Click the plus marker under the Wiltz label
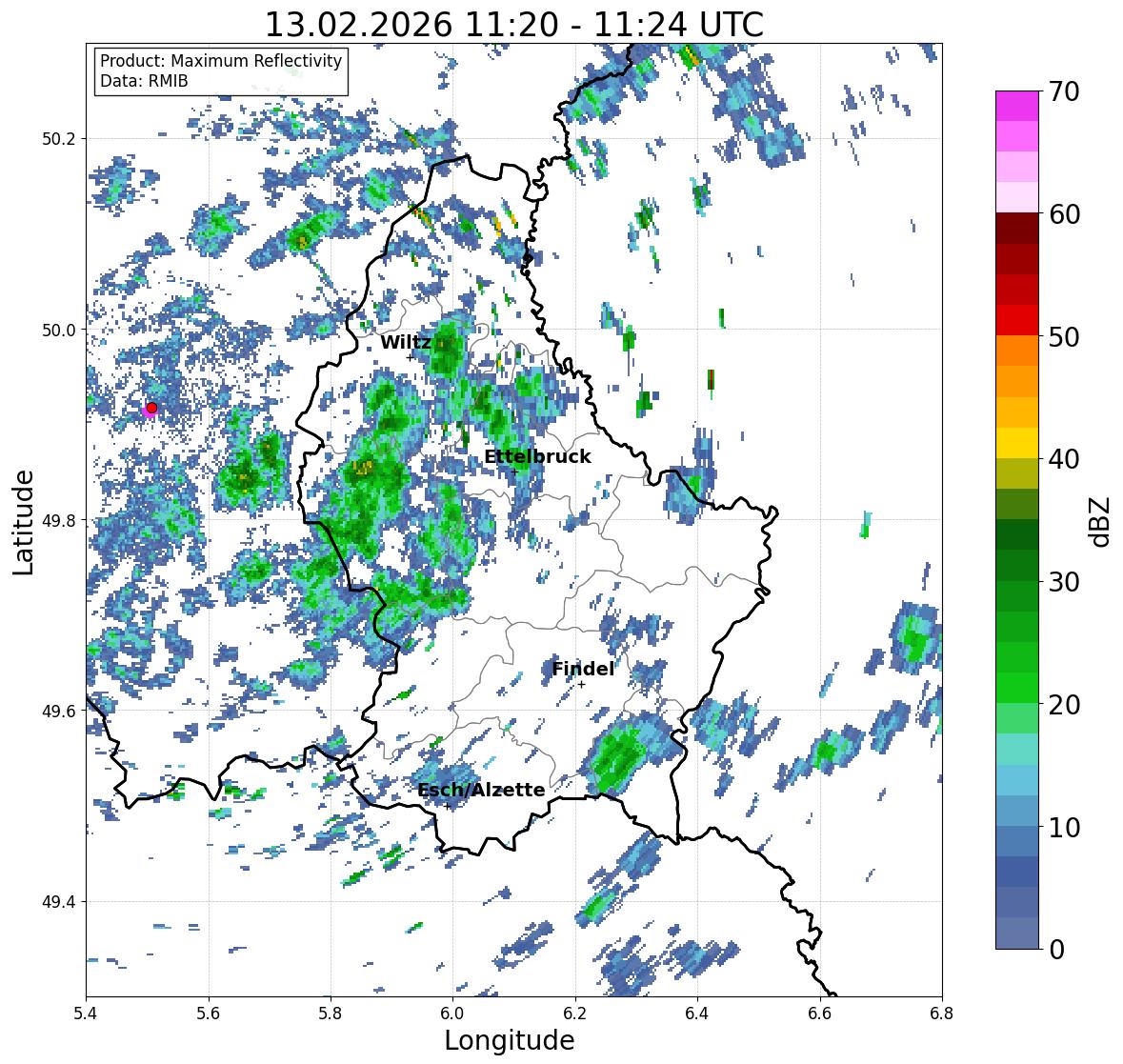The height and width of the screenshot is (1064, 1123). [x=410, y=358]
